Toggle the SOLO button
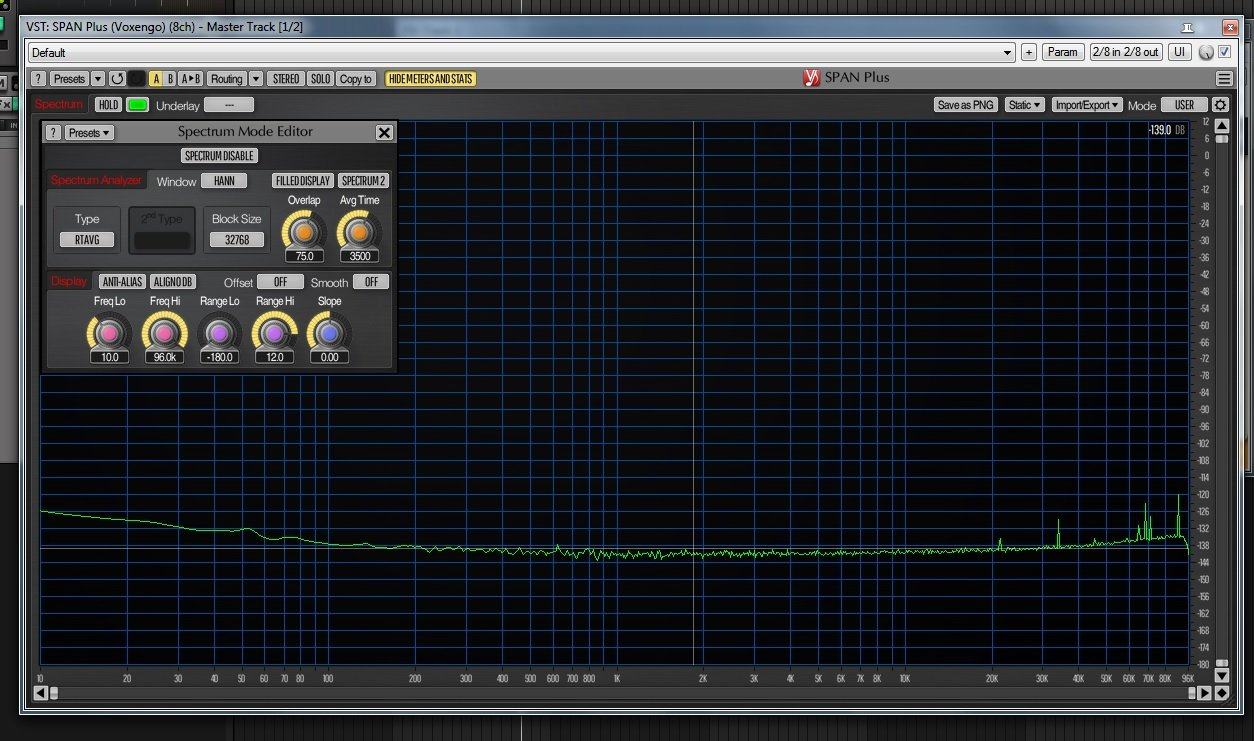 point(320,78)
